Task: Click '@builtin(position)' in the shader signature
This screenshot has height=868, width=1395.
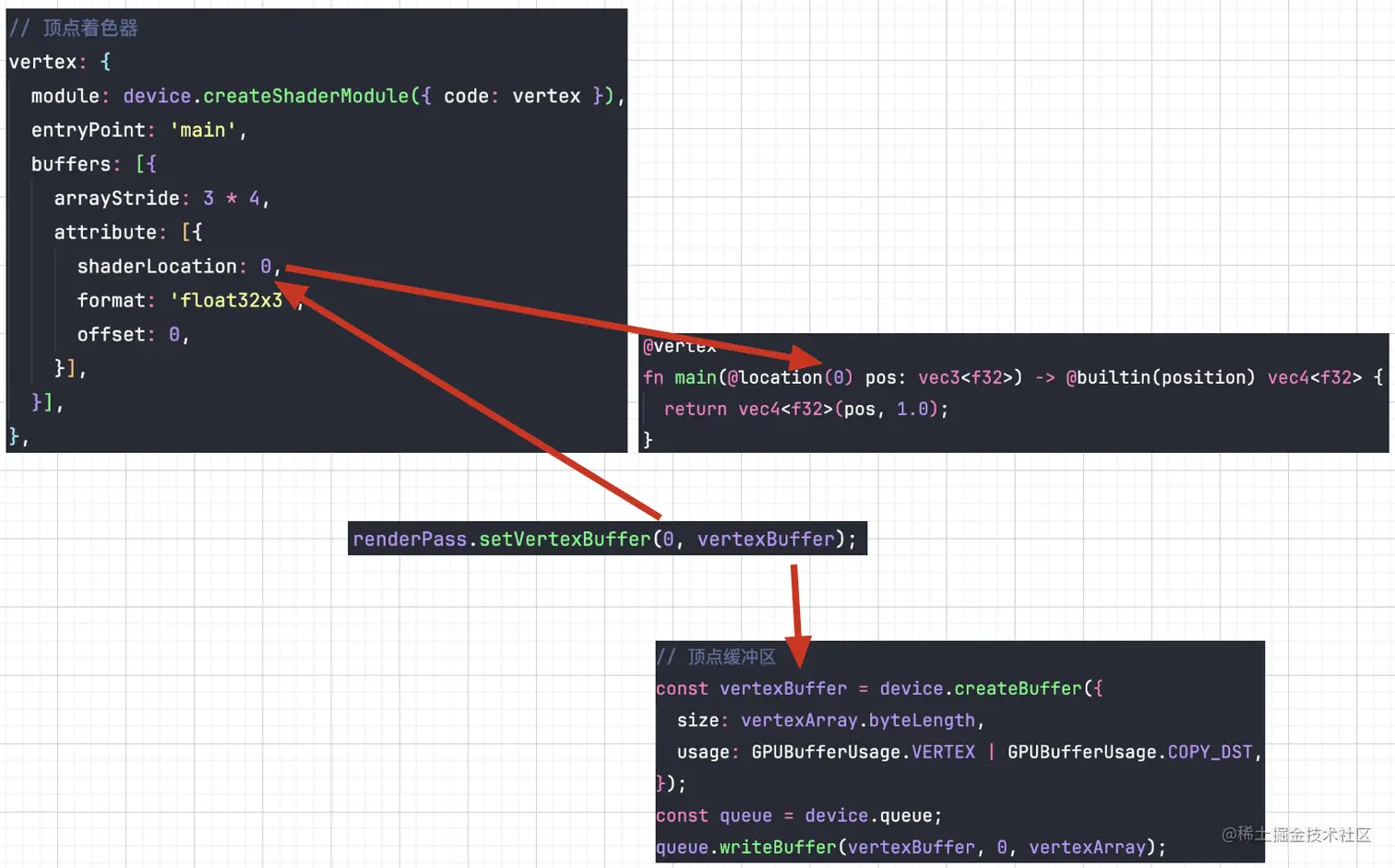Action: [1160, 377]
